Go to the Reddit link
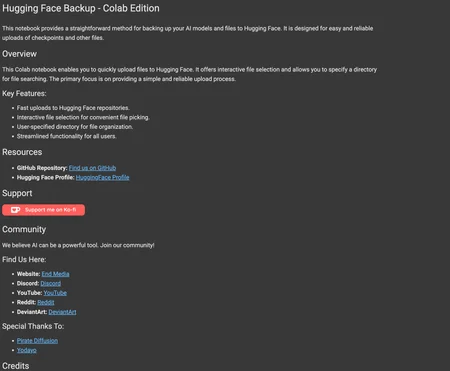 [x=46, y=303]
